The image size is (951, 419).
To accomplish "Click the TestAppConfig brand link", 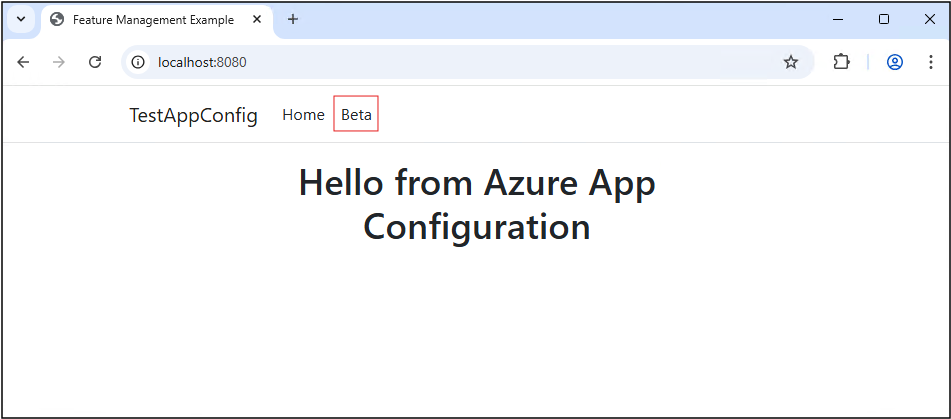I will click(x=193, y=115).
